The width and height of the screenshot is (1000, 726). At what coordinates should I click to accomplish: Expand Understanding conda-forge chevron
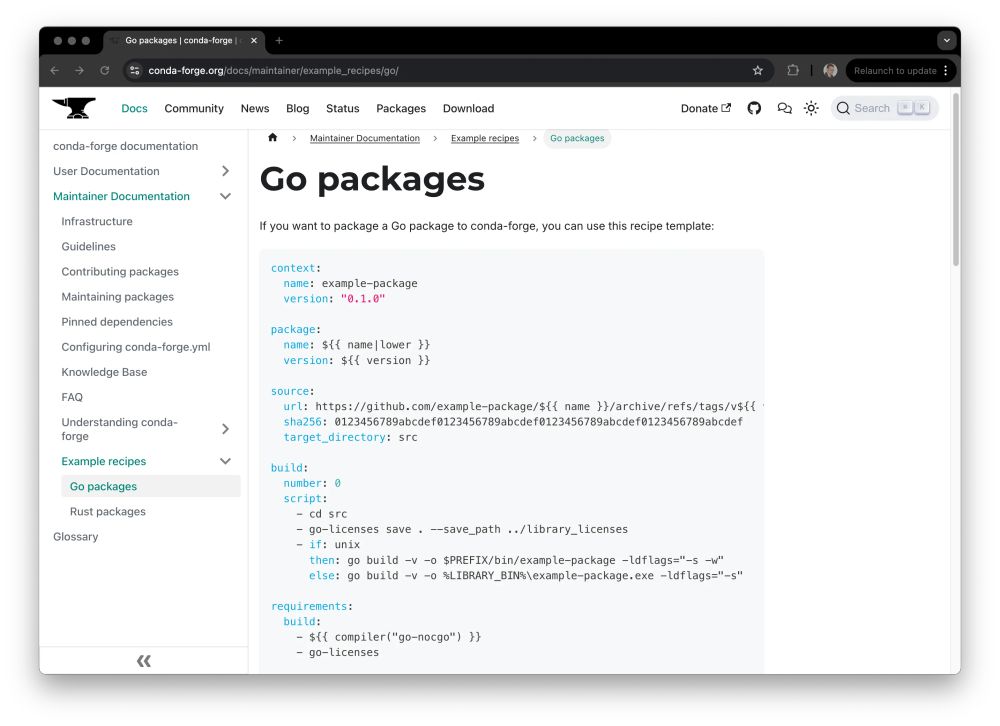225,429
